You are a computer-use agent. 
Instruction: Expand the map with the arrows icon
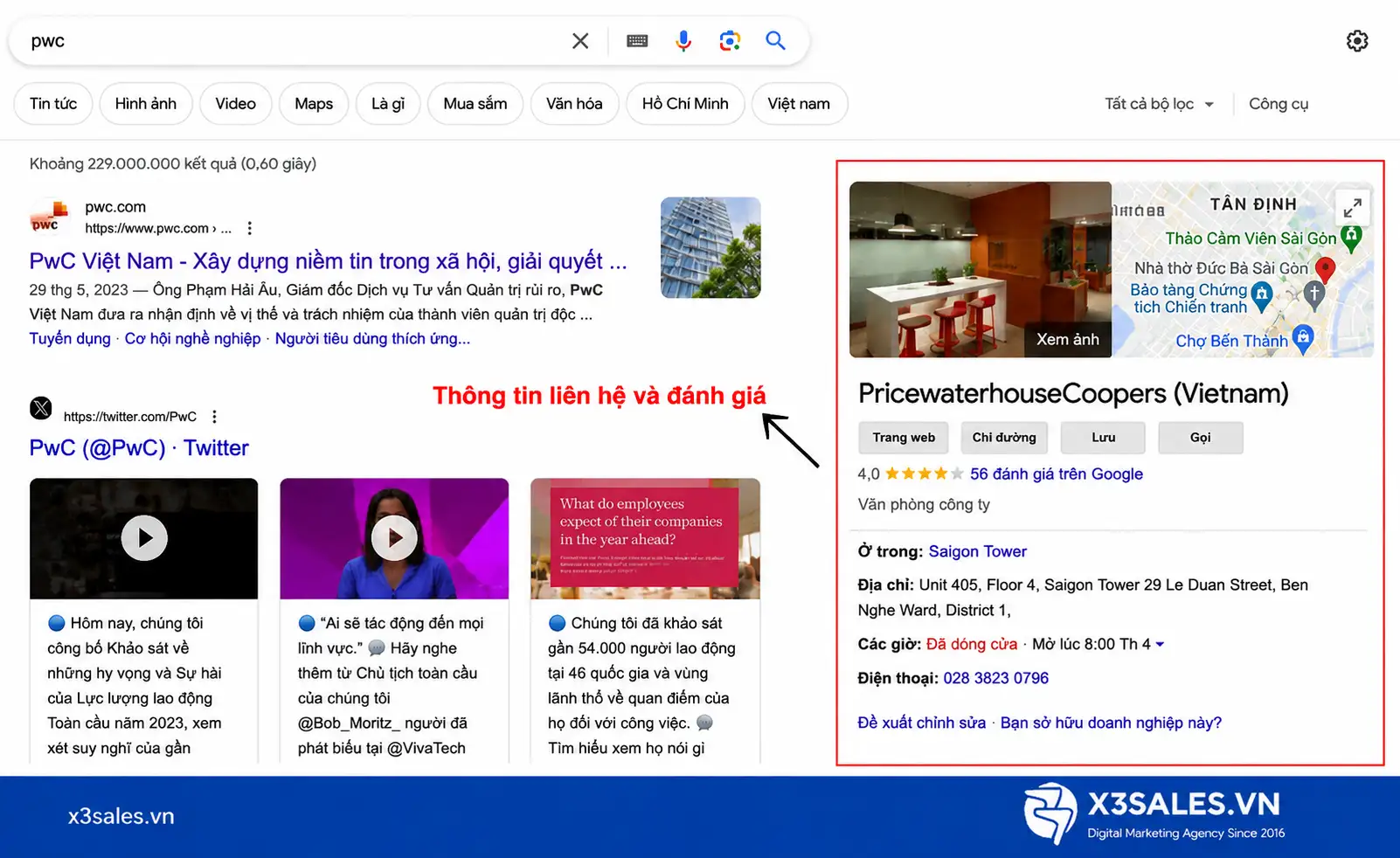tap(1353, 208)
